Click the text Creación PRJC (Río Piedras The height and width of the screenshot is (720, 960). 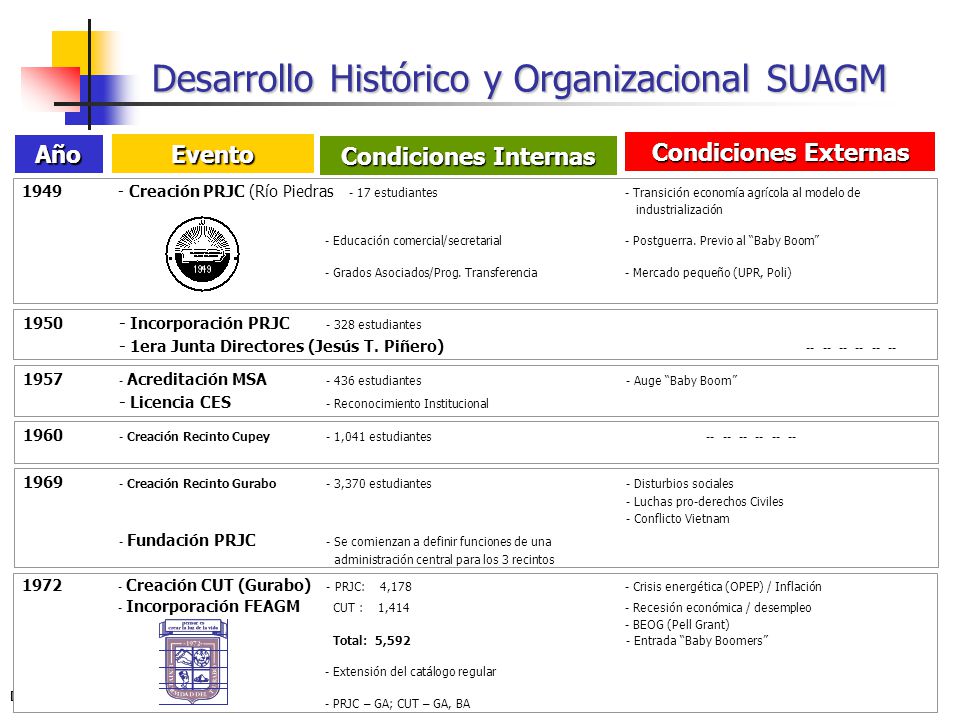pyautogui.click(x=227, y=192)
